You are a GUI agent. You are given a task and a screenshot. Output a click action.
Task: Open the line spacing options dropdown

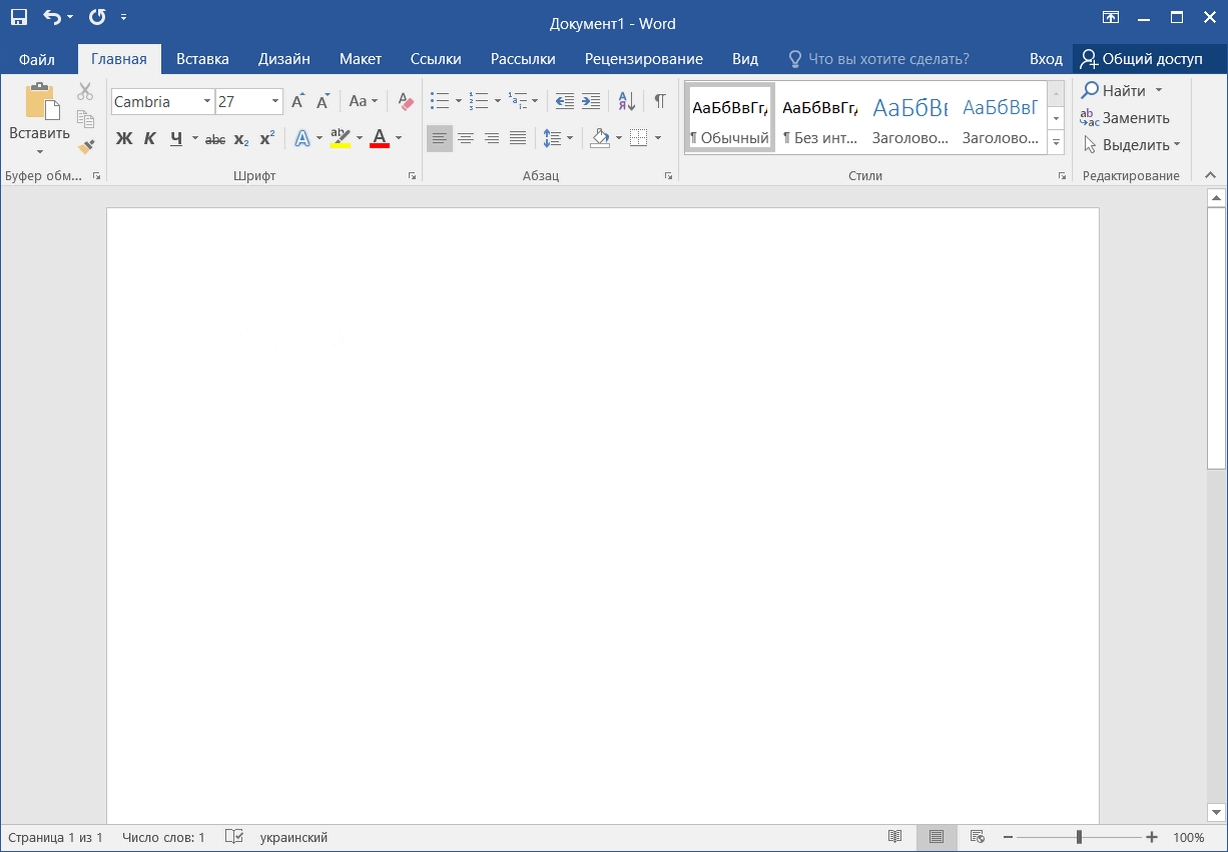pyautogui.click(x=569, y=138)
